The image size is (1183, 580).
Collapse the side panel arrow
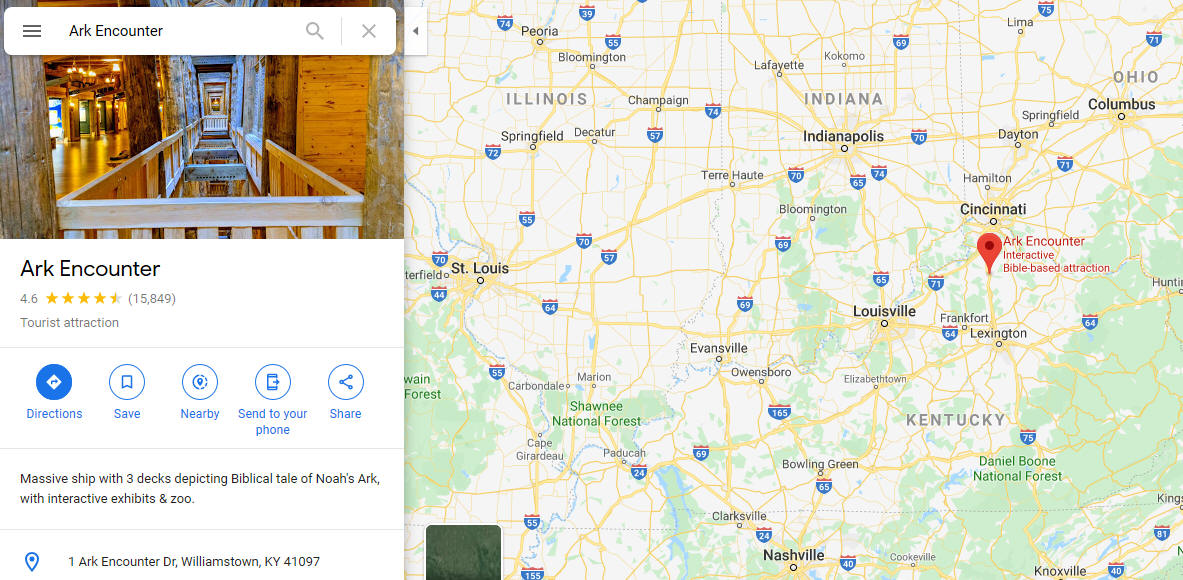pos(415,31)
